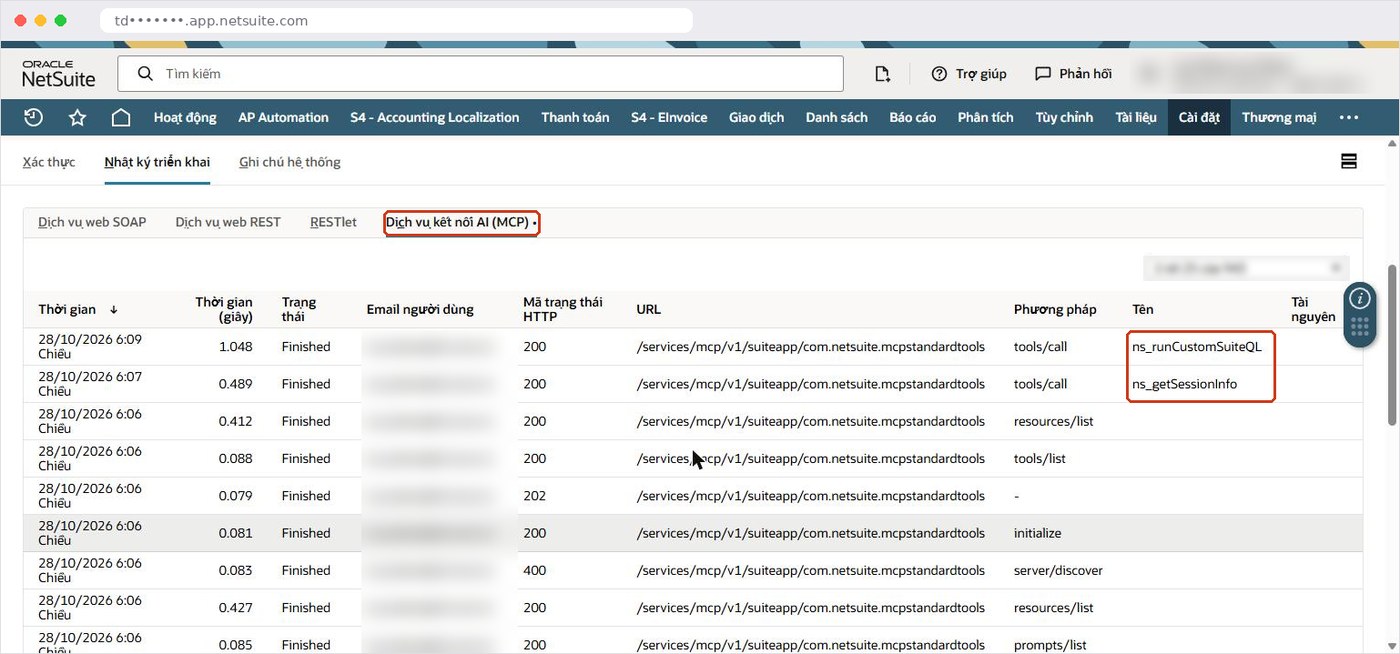Screen dimensions: 1400x654
Task: Click the 28/10/2026 6:09 Chiều timestamp
Action: (90, 347)
